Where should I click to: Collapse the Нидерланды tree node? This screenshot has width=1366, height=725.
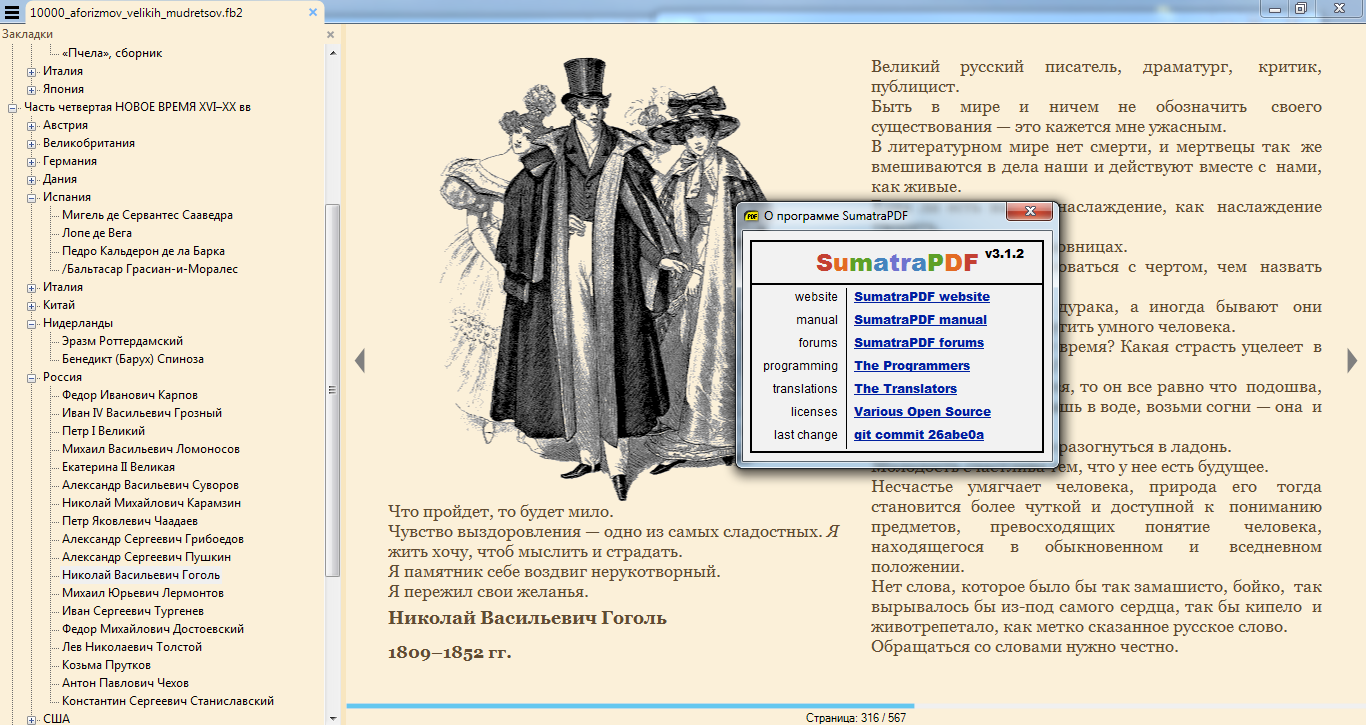point(32,323)
